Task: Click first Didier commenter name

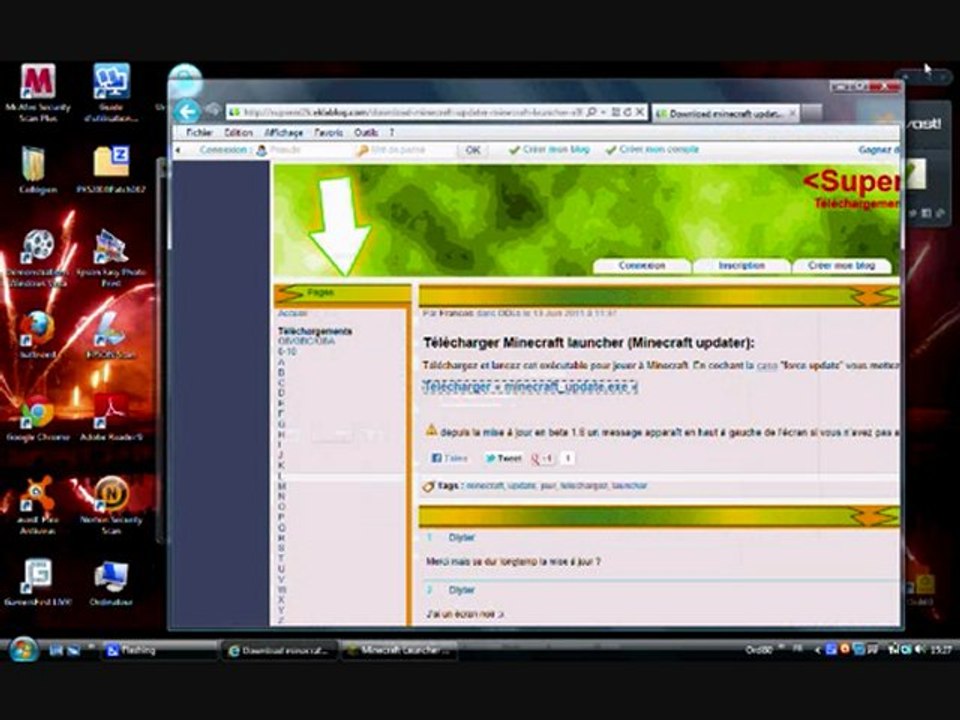Action: [462, 538]
